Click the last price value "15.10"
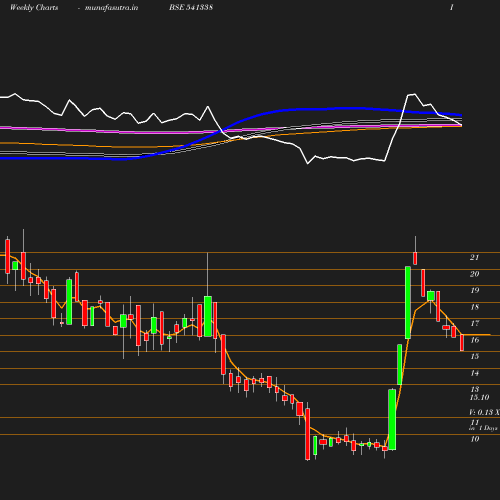 coord(479,397)
